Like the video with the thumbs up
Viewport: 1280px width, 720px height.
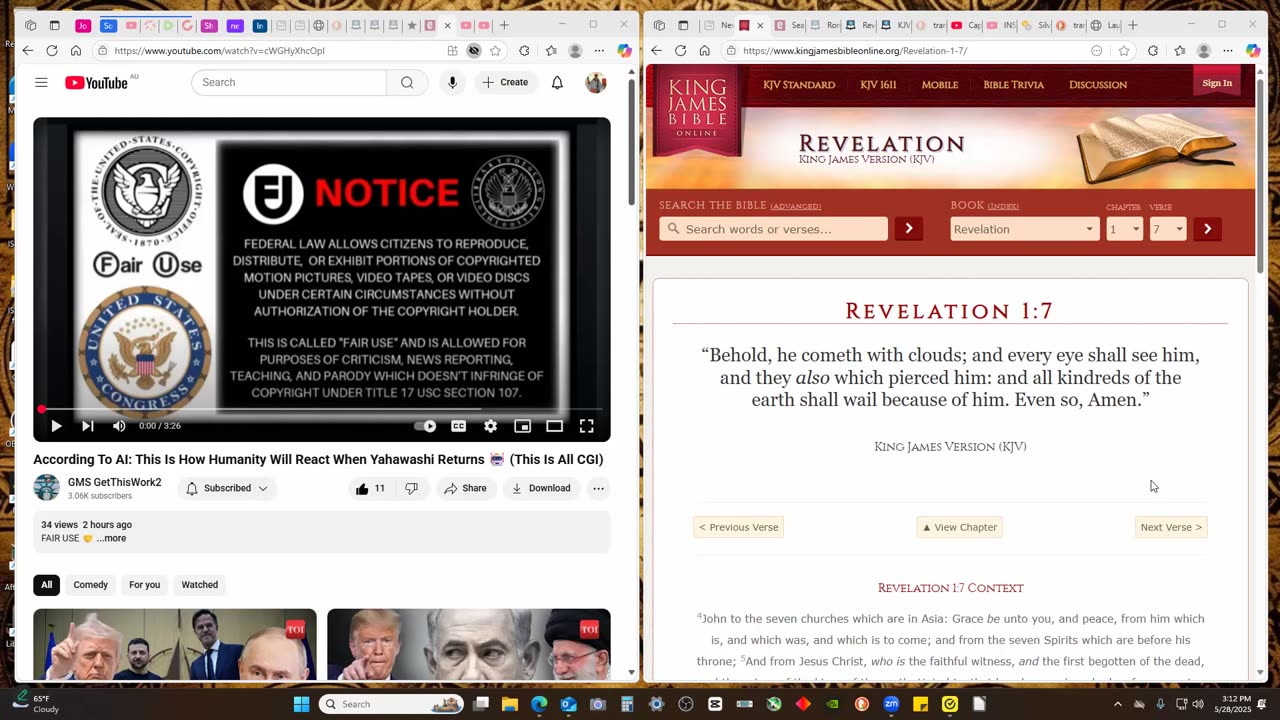[x=370, y=488]
